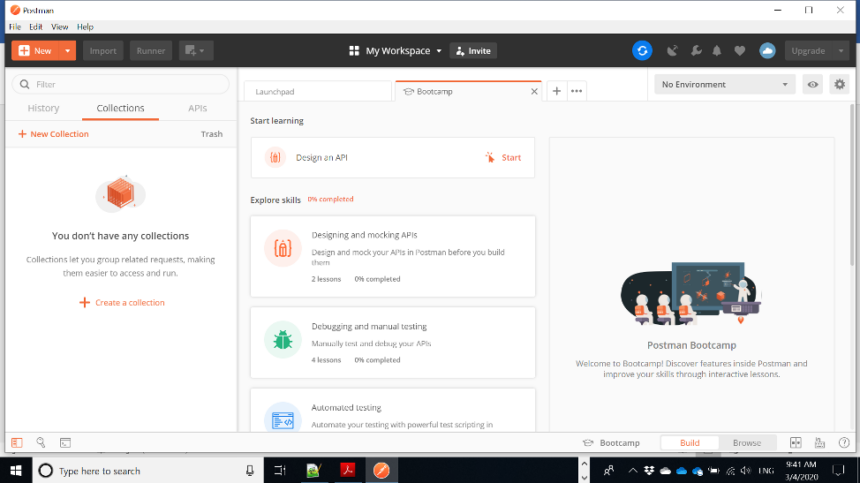Click the taskbar volume icon
This screenshot has height=483, width=860.
point(746,470)
